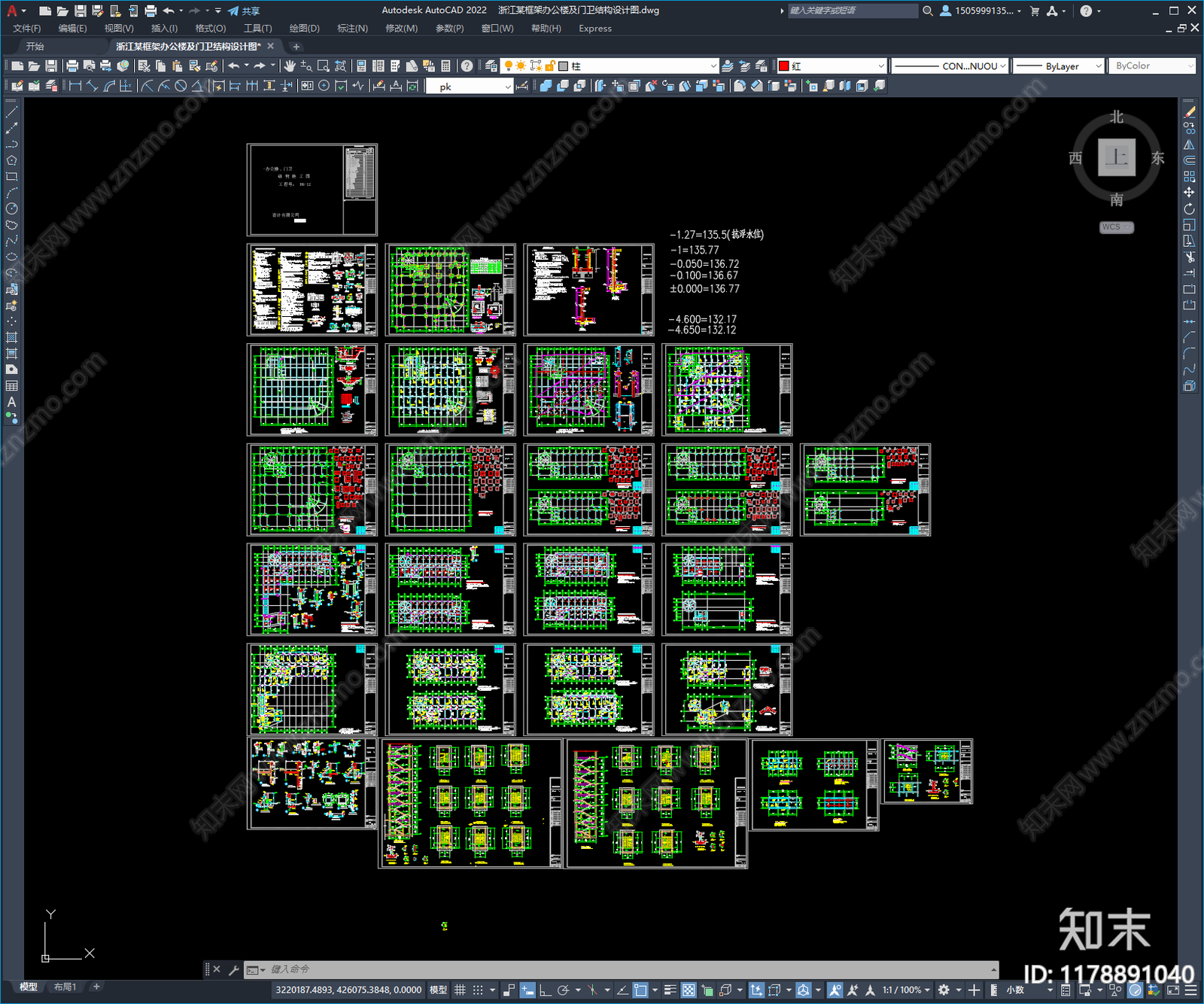Select the Move tool on right toolbar
1204x1004 pixels.
(x=1189, y=193)
